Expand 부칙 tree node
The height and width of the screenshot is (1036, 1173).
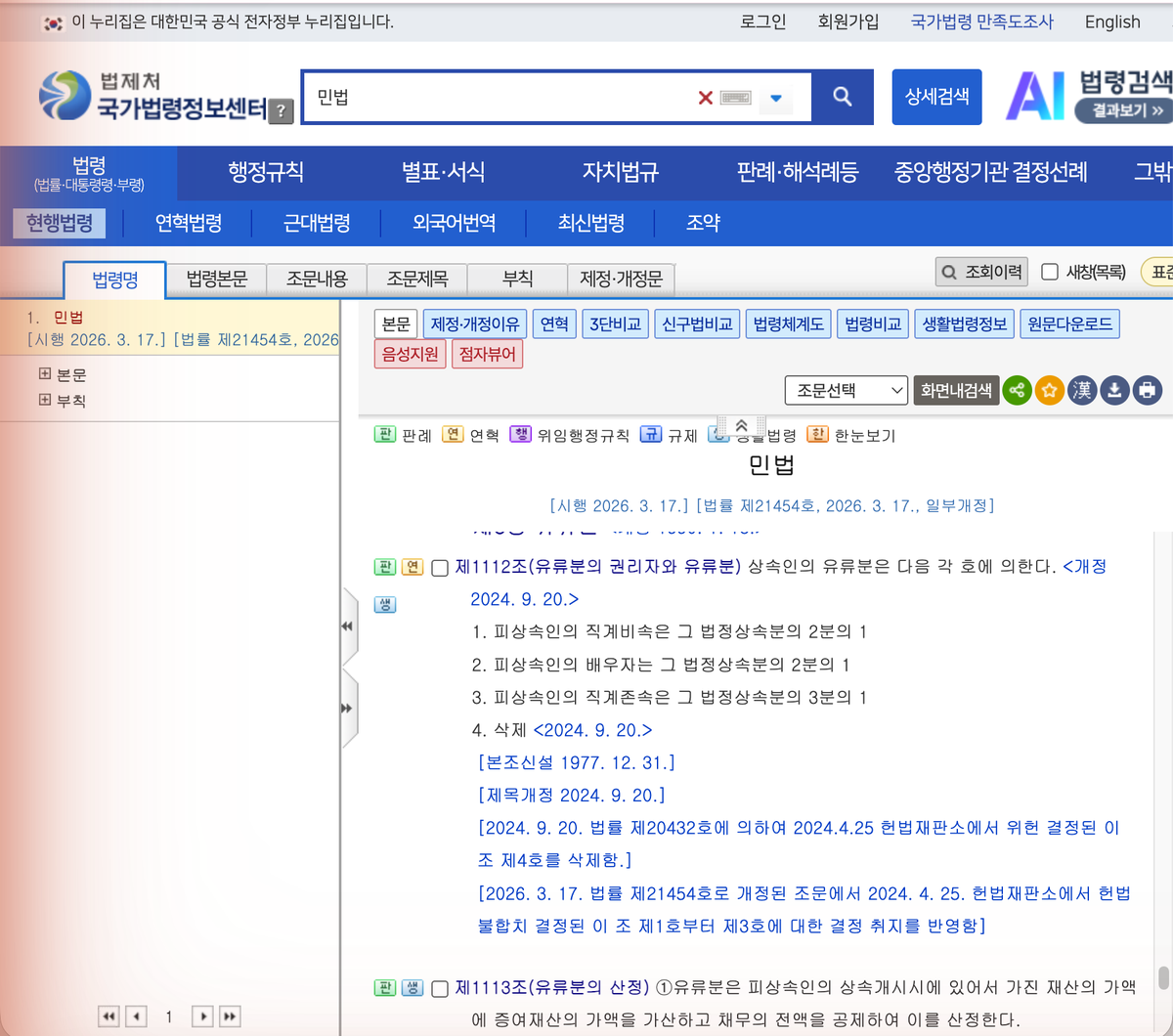(45, 400)
